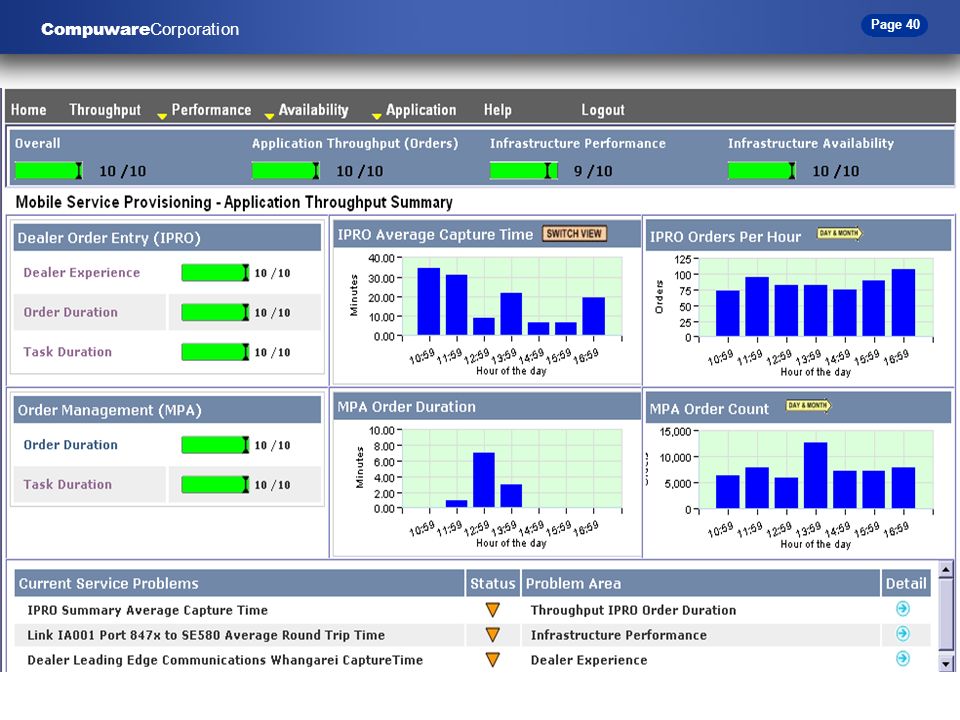The image size is (960, 720).
Task: Click warning triangle for Dealer Leading Edge row
Action: [493, 659]
